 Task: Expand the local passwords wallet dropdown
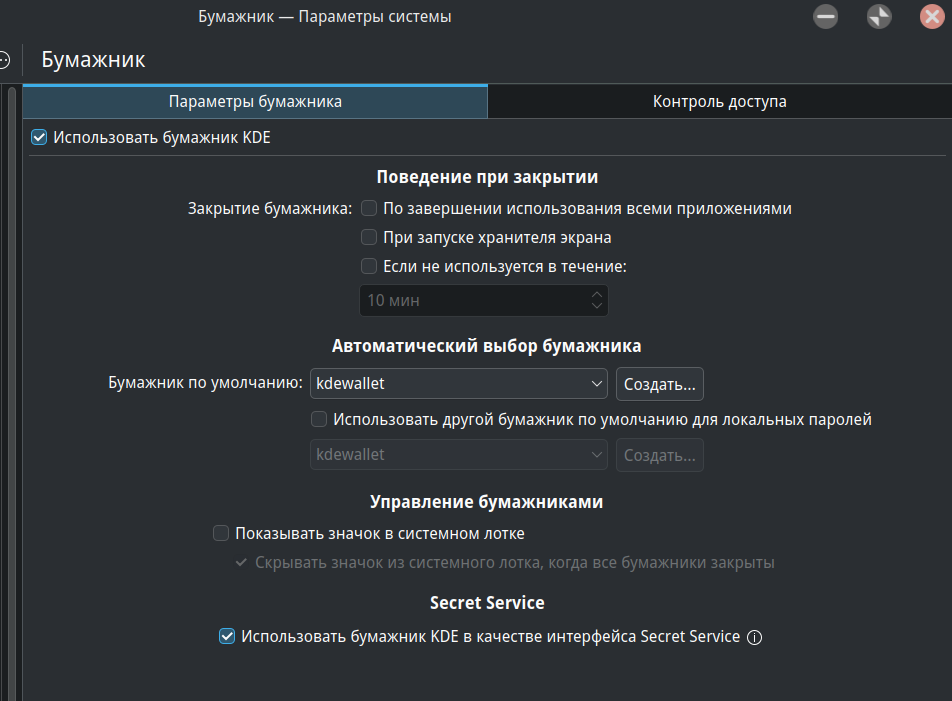click(x=458, y=455)
